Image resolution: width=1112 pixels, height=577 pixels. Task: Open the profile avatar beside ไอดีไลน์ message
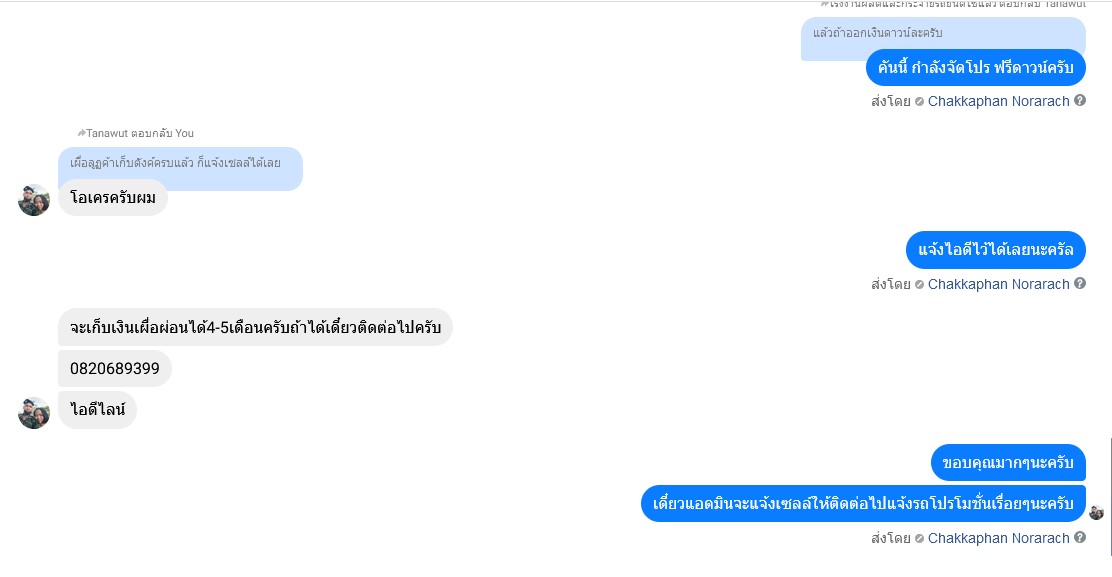pos(34,413)
